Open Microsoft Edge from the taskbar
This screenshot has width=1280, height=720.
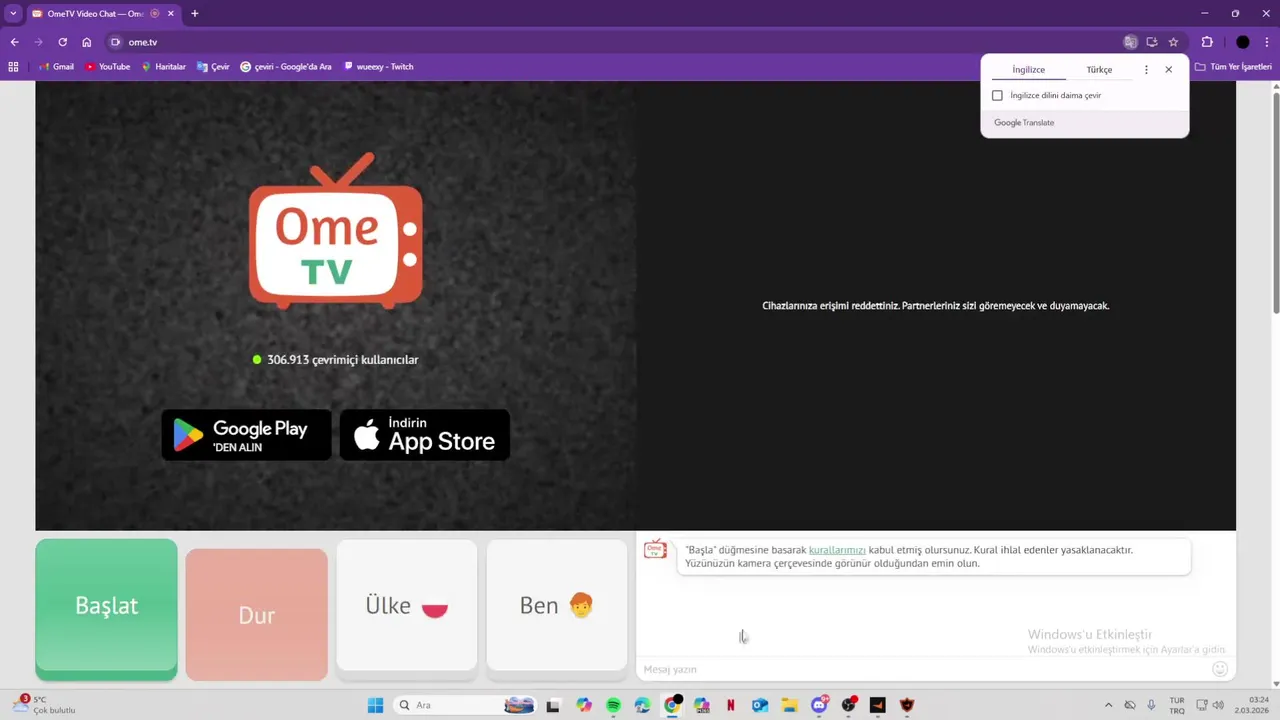(642, 705)
